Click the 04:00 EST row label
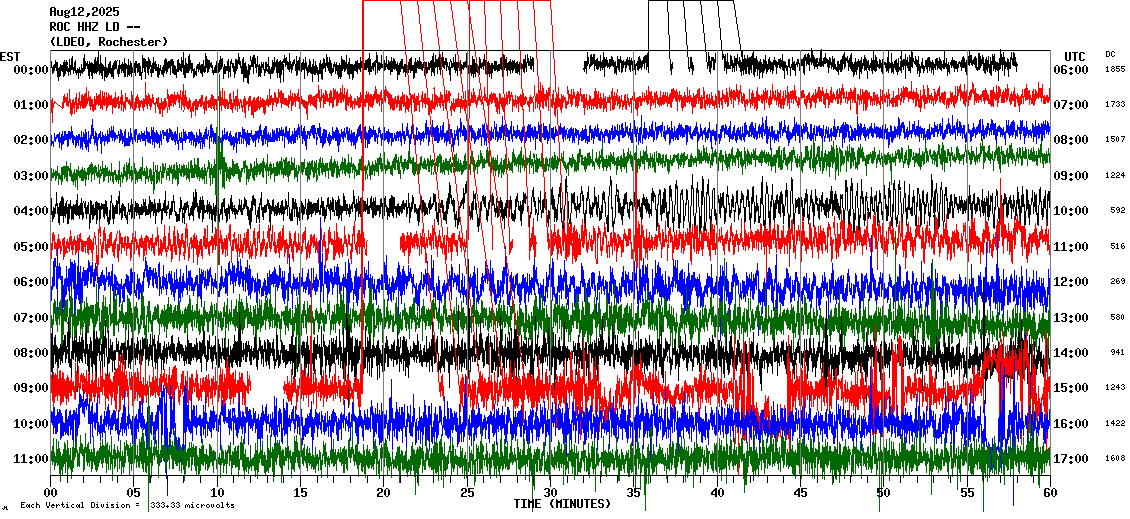Image resolution: width=1130 pixels, height=519 pixels. 32,211
